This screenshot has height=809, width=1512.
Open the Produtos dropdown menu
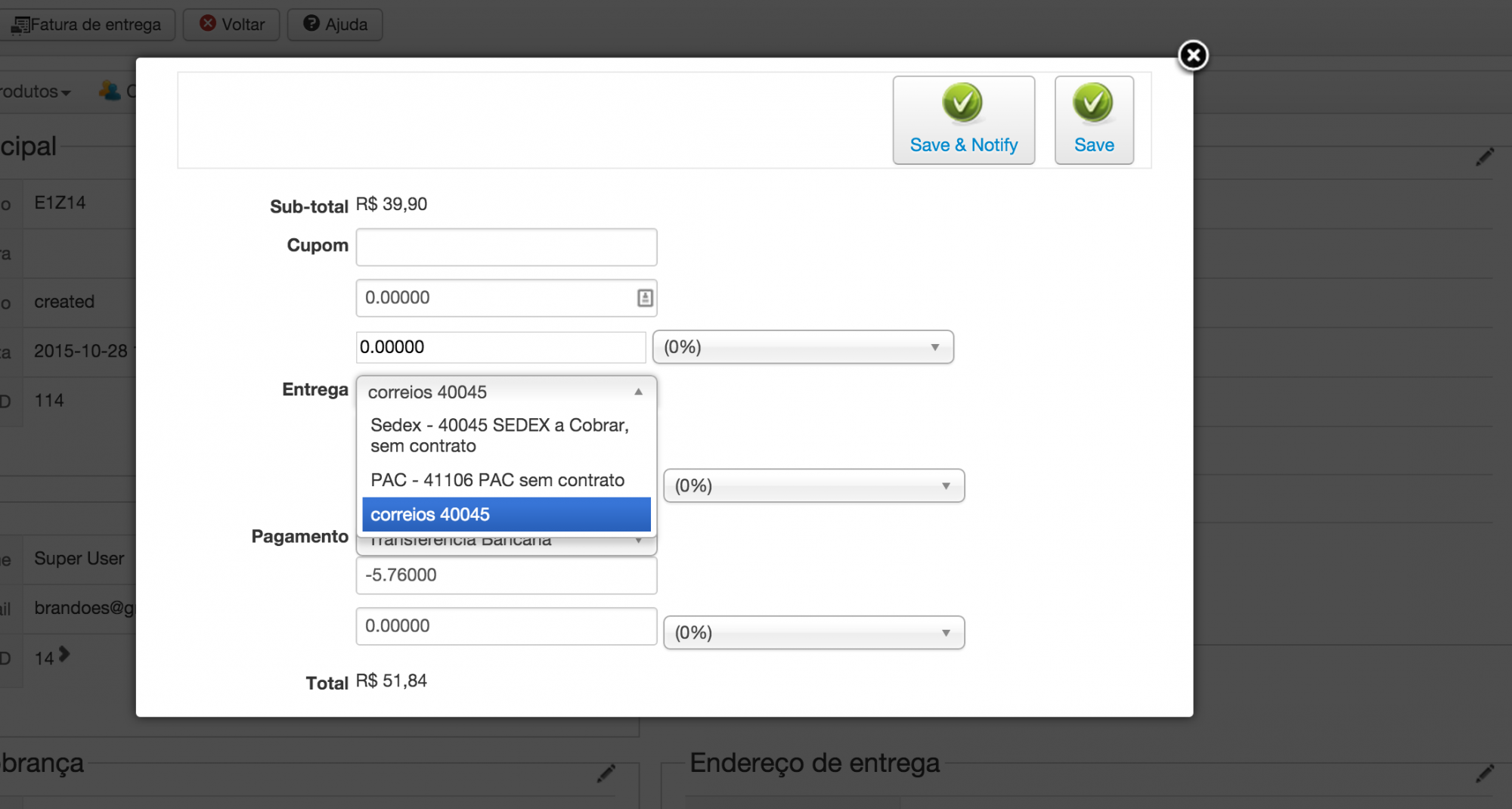(35, 91)
